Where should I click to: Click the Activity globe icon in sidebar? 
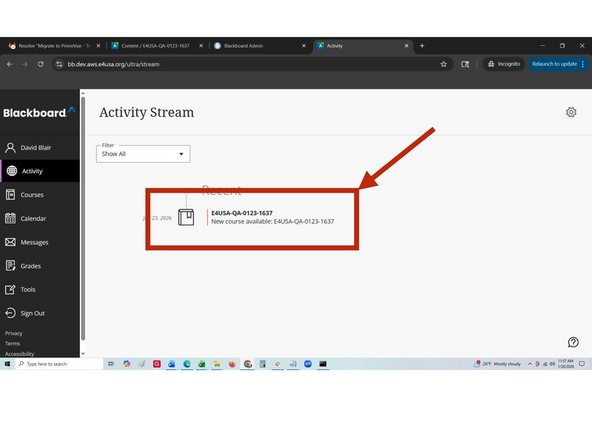pos(12,171)
